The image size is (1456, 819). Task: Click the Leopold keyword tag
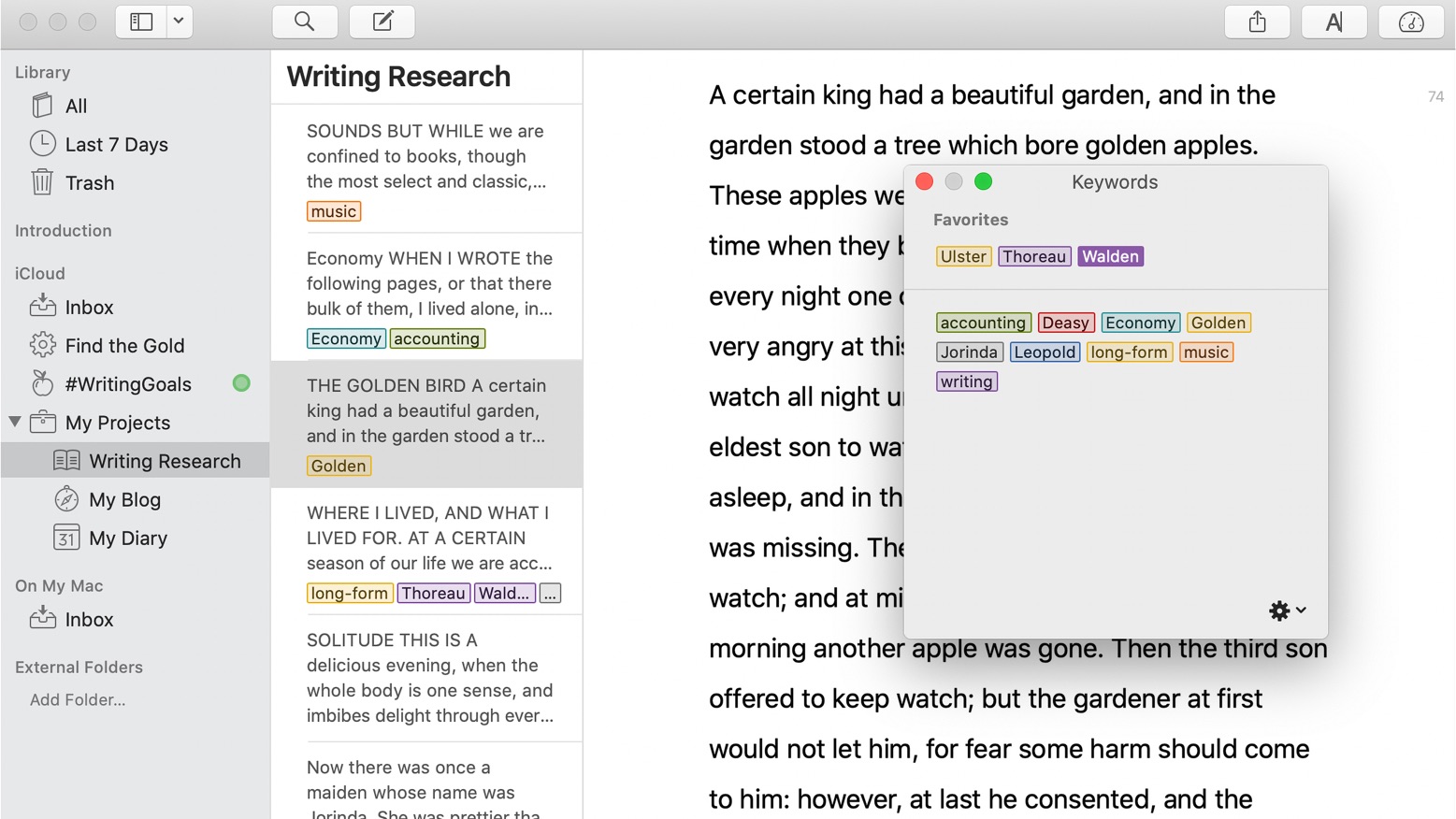tap(1045, 352)
